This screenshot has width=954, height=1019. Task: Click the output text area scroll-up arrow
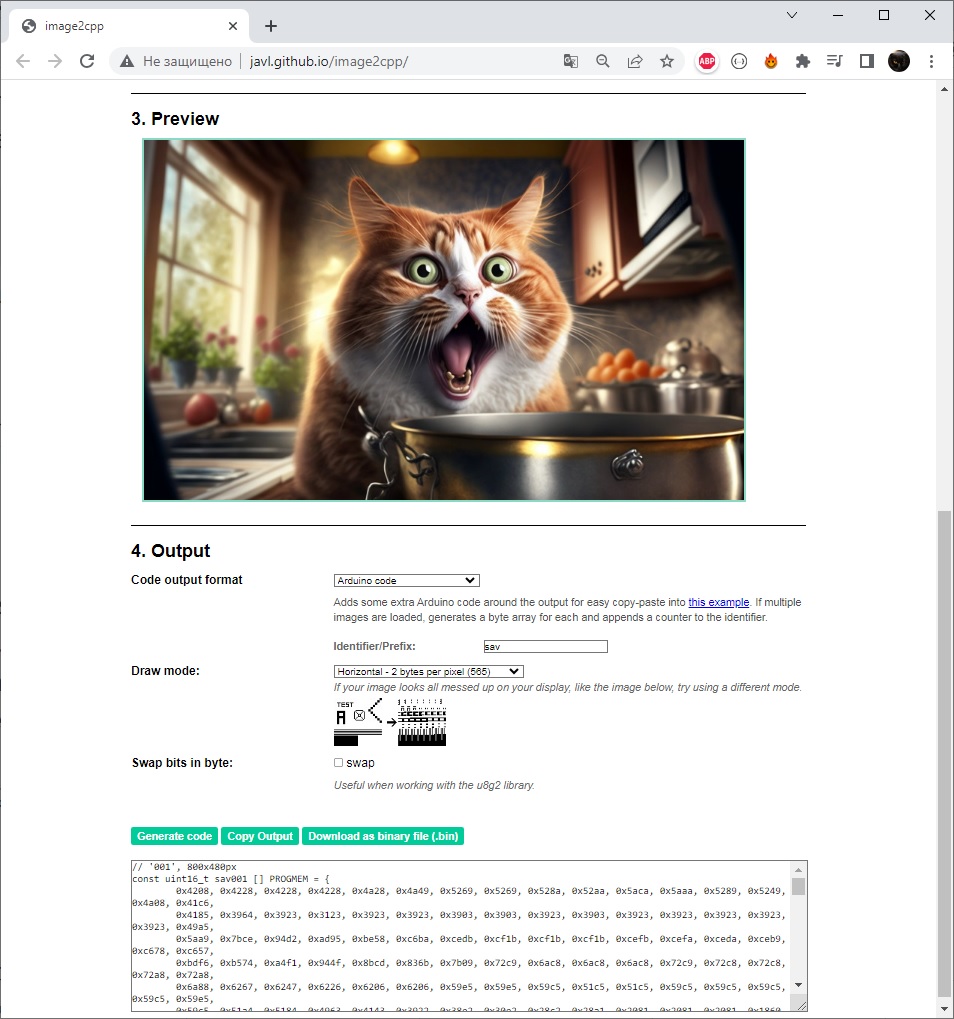799,870
